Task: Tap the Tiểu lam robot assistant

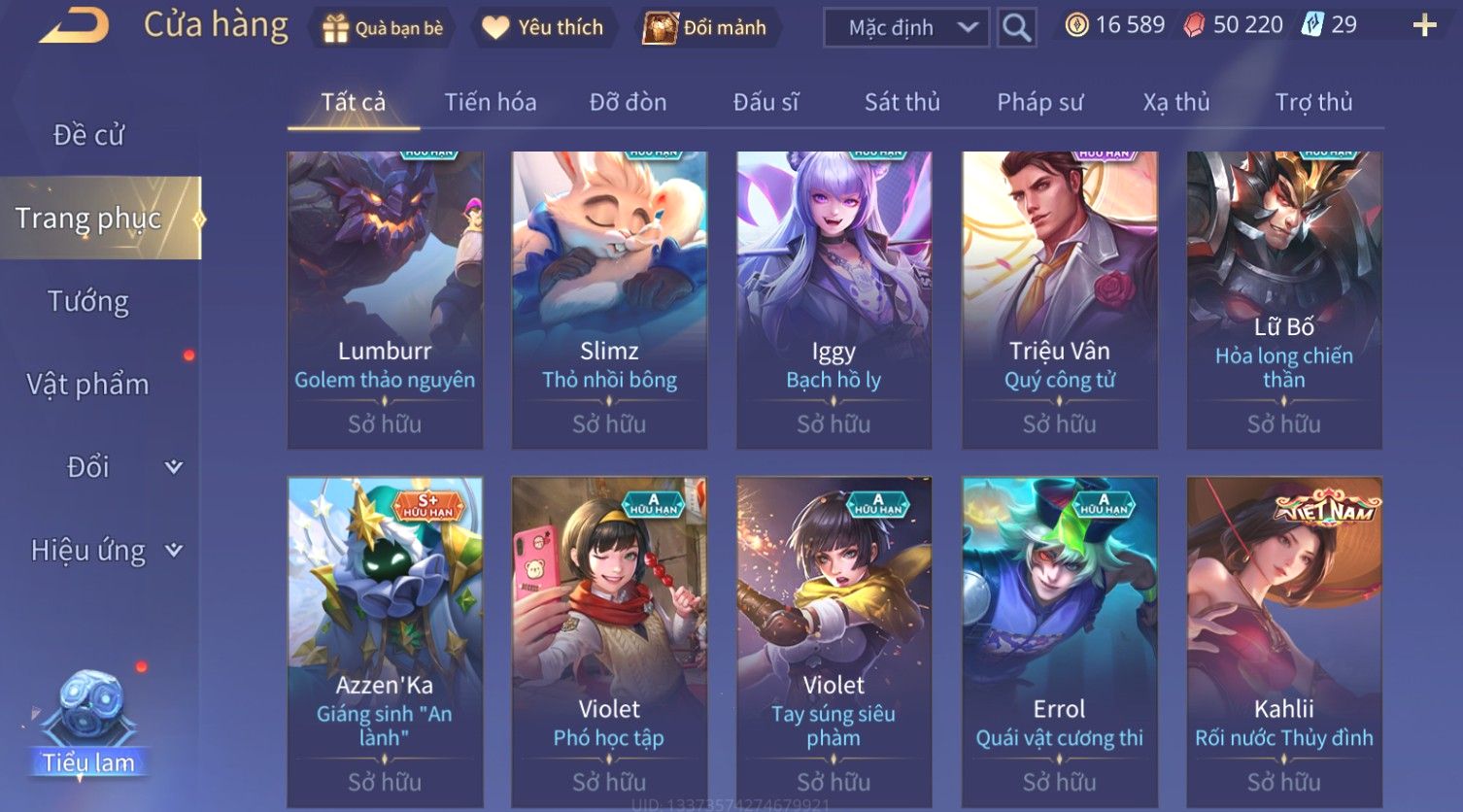Action: [x=88, y=721]
